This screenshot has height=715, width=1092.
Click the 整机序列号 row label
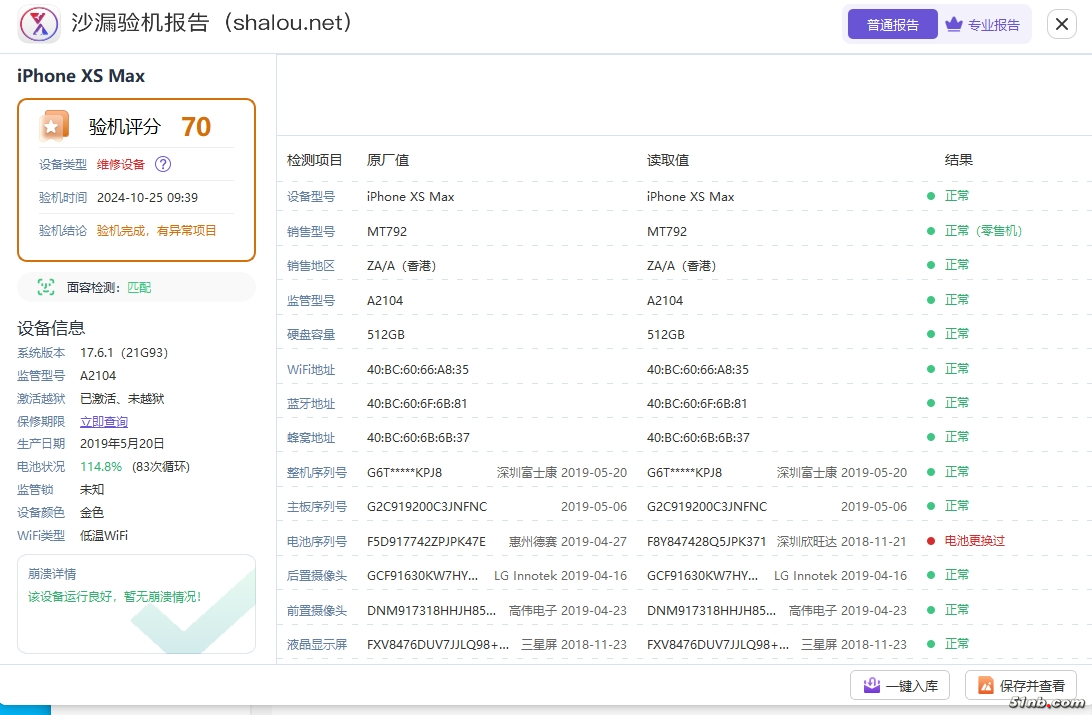317,472
